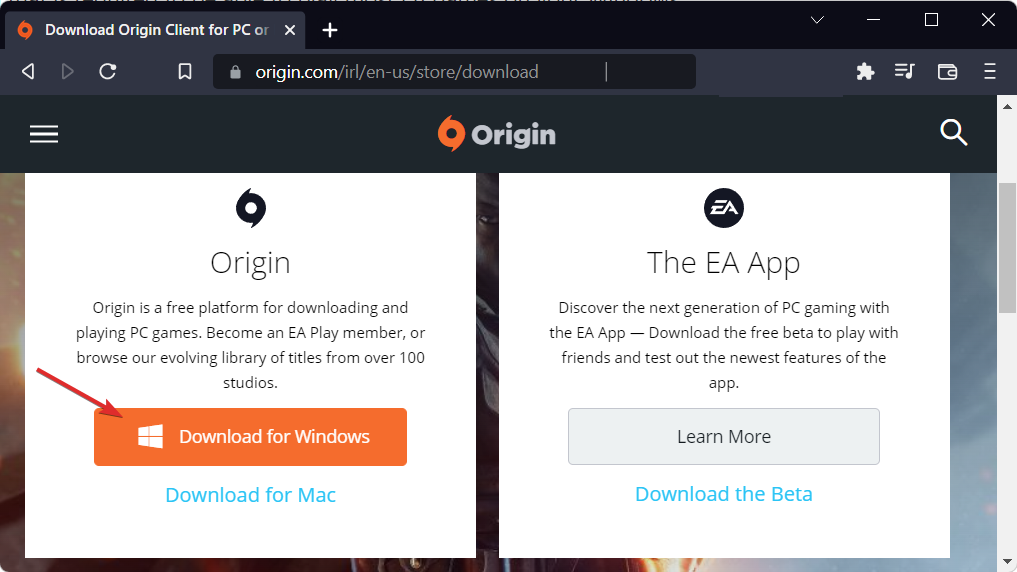The image size is (1017, 572).
Task: Open the Origin site hamburger menu
Action: point(44,134)
